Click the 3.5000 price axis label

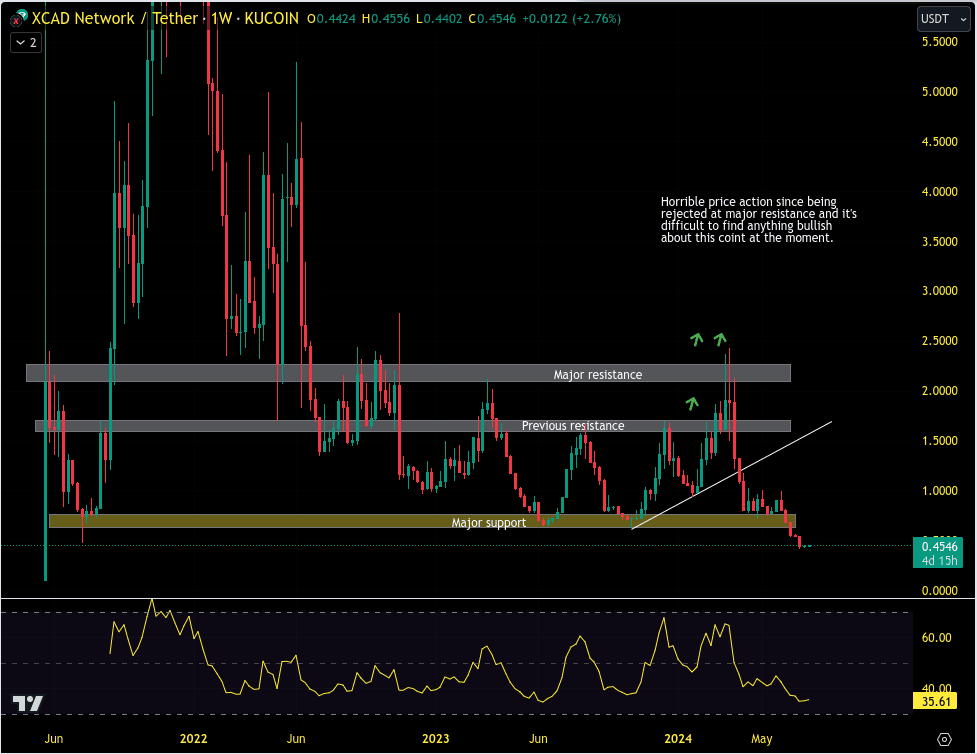tap(940, 241)
